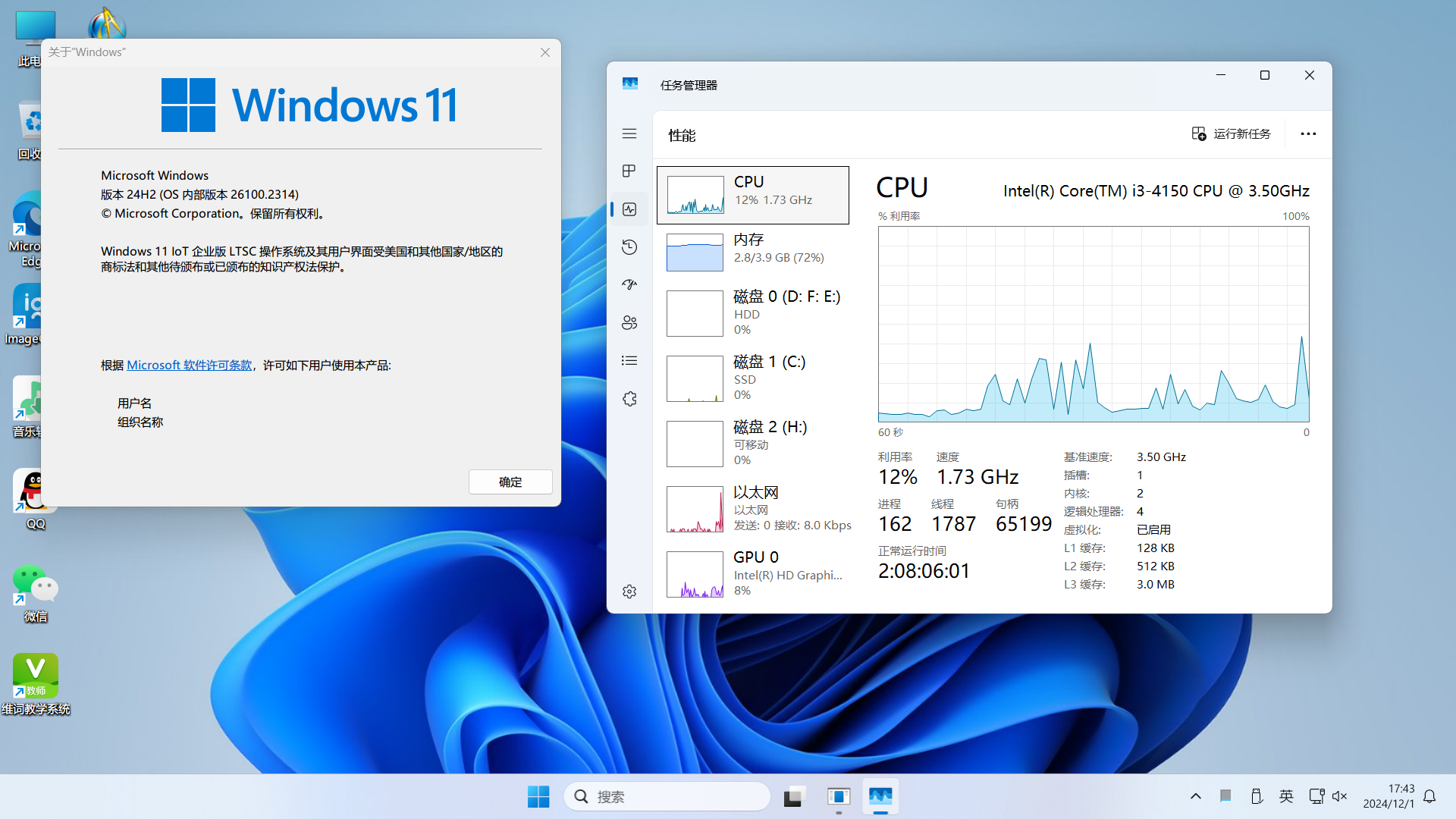This screenshot has height=819, width=1456.
Task: Click the 确定 button in About dialog
Action: tap(510, 482)
